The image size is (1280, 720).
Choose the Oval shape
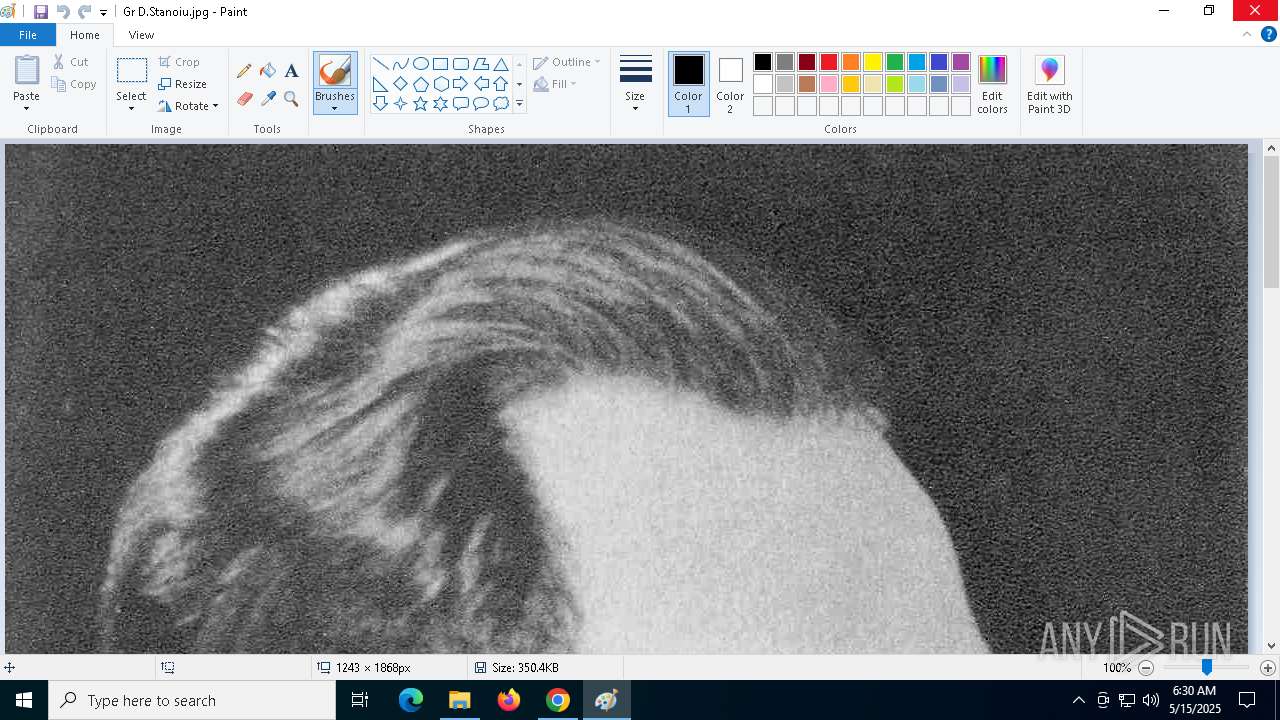pyautogui.click(x=420, y=63)
